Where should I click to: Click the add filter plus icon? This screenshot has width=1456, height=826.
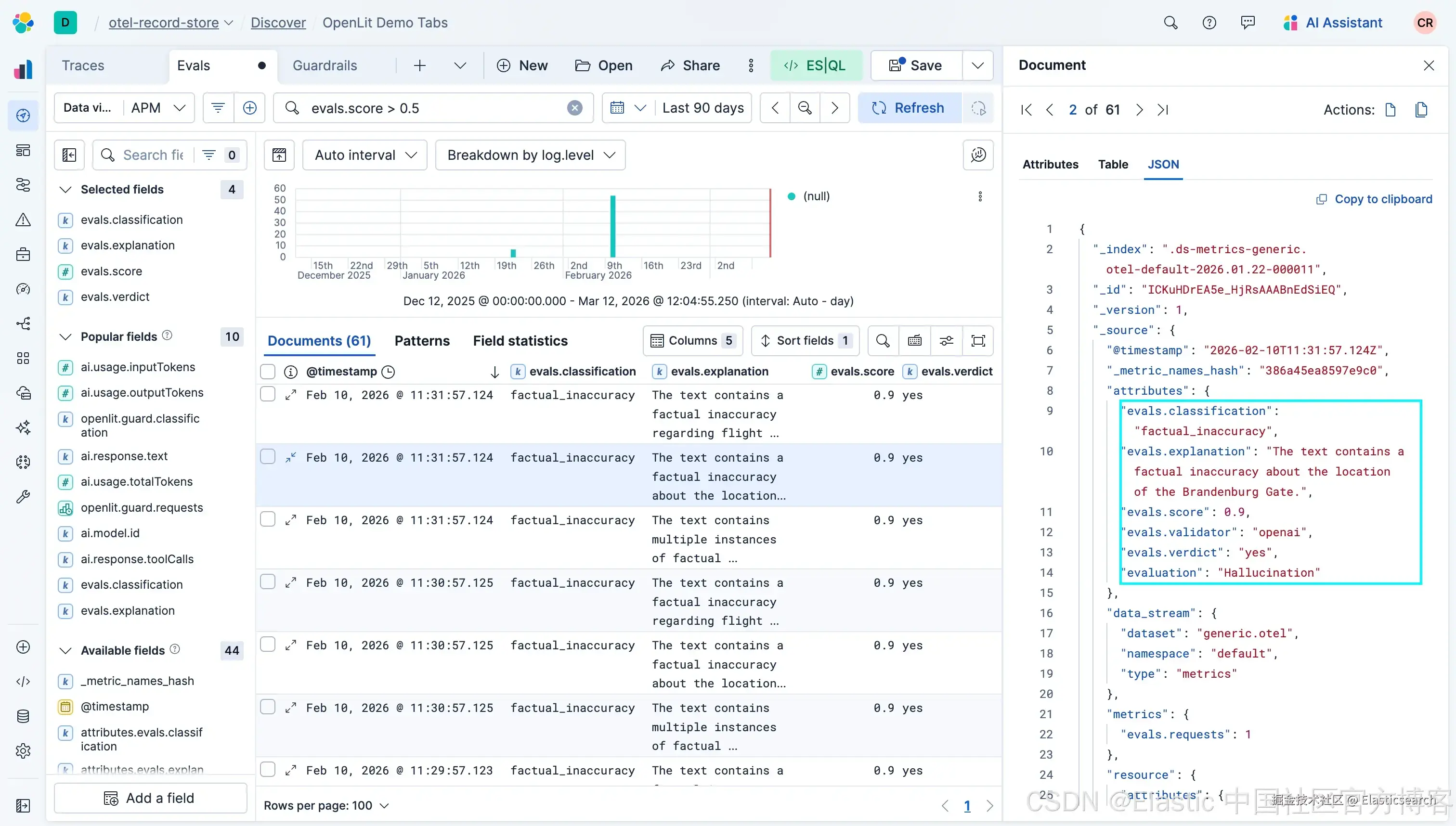tap(250, 108)
